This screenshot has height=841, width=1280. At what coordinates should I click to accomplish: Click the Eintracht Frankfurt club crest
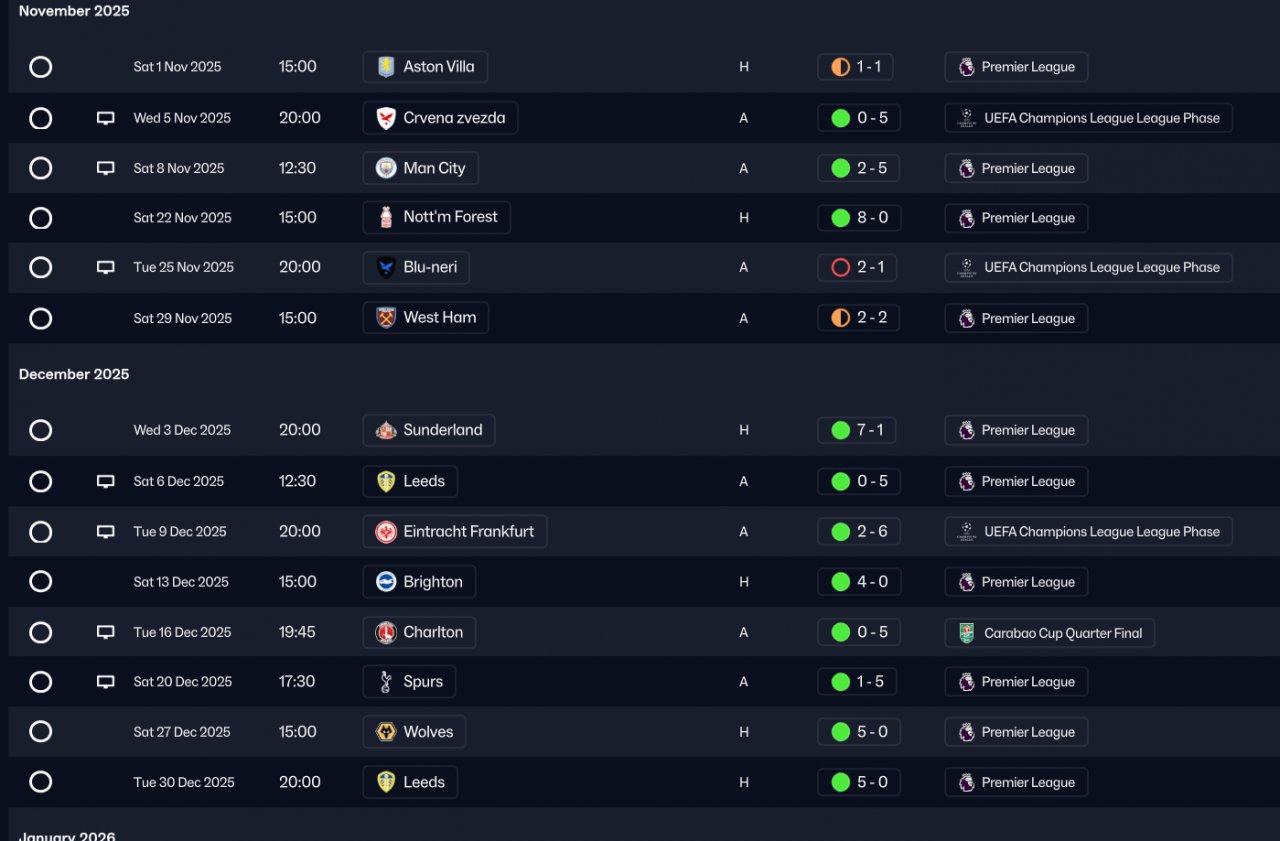coord(386,532)
